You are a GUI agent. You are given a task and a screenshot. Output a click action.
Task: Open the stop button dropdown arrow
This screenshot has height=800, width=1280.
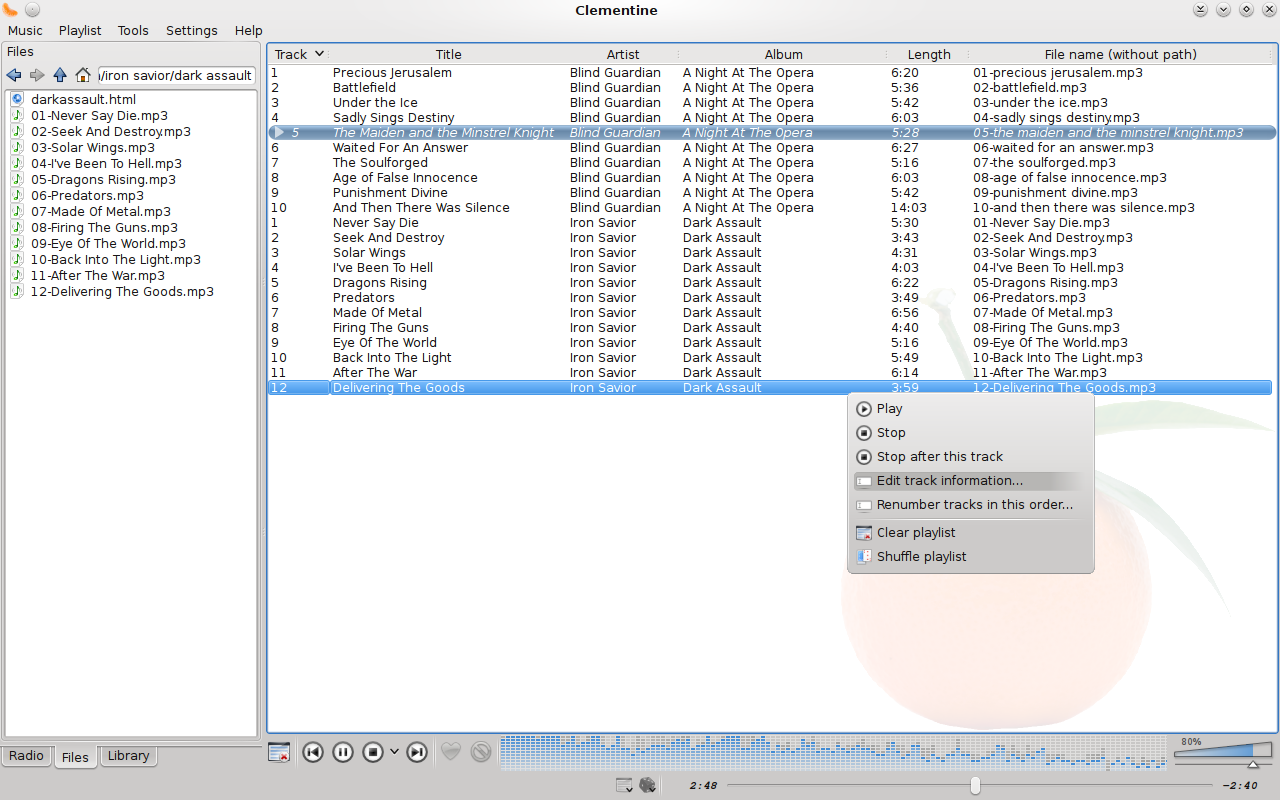394,752
